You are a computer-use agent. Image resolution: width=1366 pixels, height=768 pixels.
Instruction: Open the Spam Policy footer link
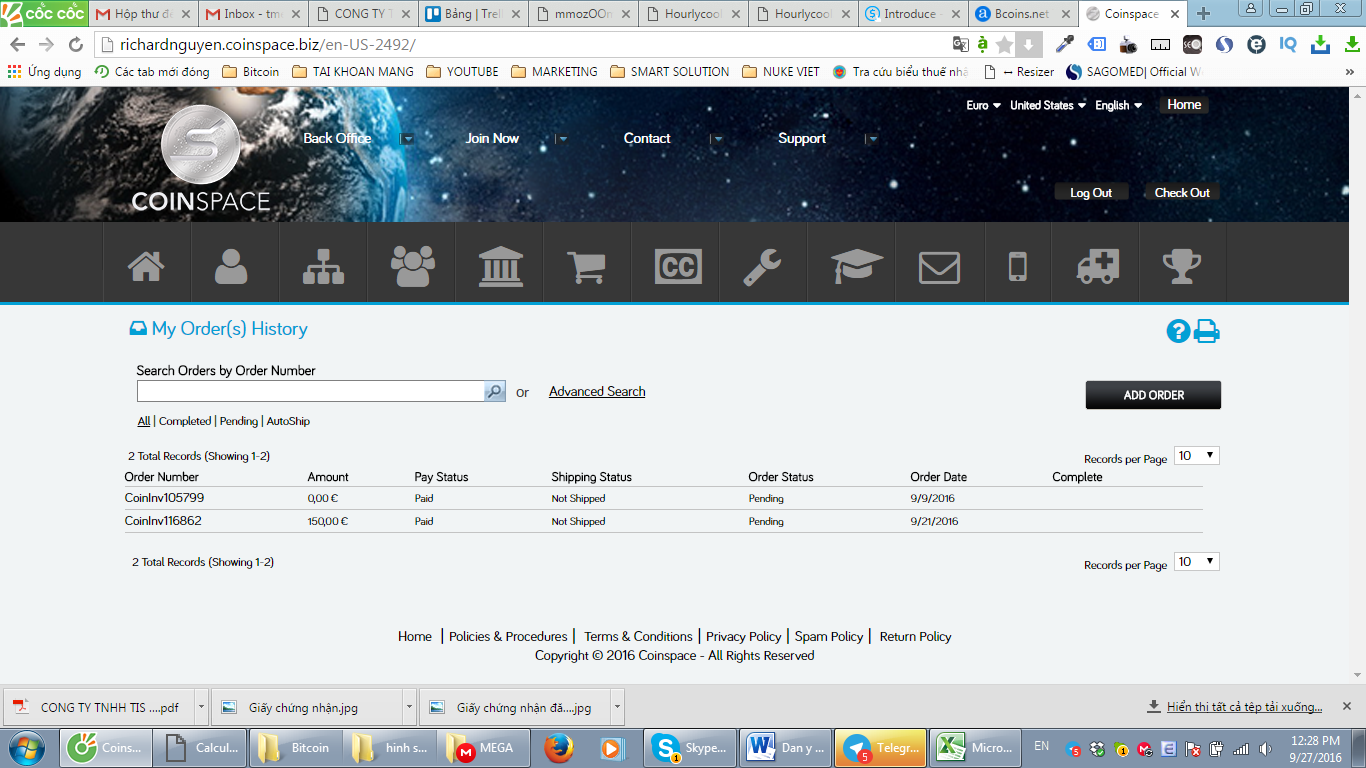coord(829,637)
